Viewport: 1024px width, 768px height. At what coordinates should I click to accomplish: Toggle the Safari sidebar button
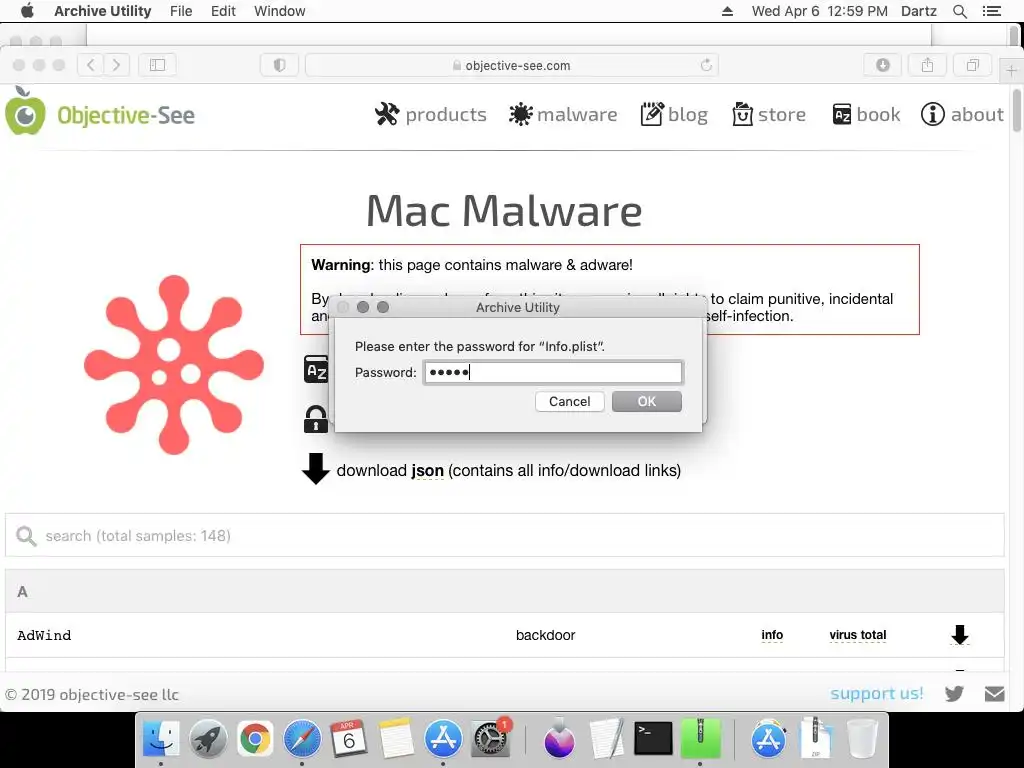(157, 65)
